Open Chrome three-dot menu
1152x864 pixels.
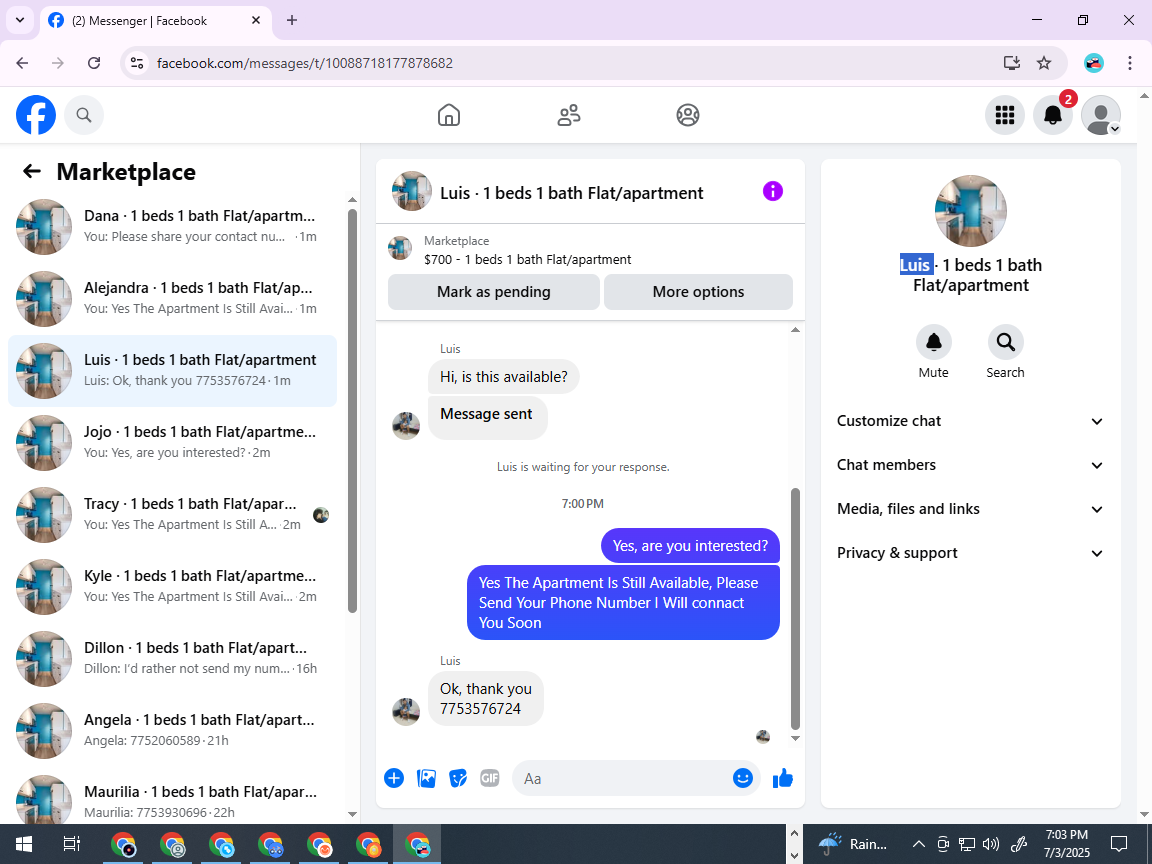1130,63
